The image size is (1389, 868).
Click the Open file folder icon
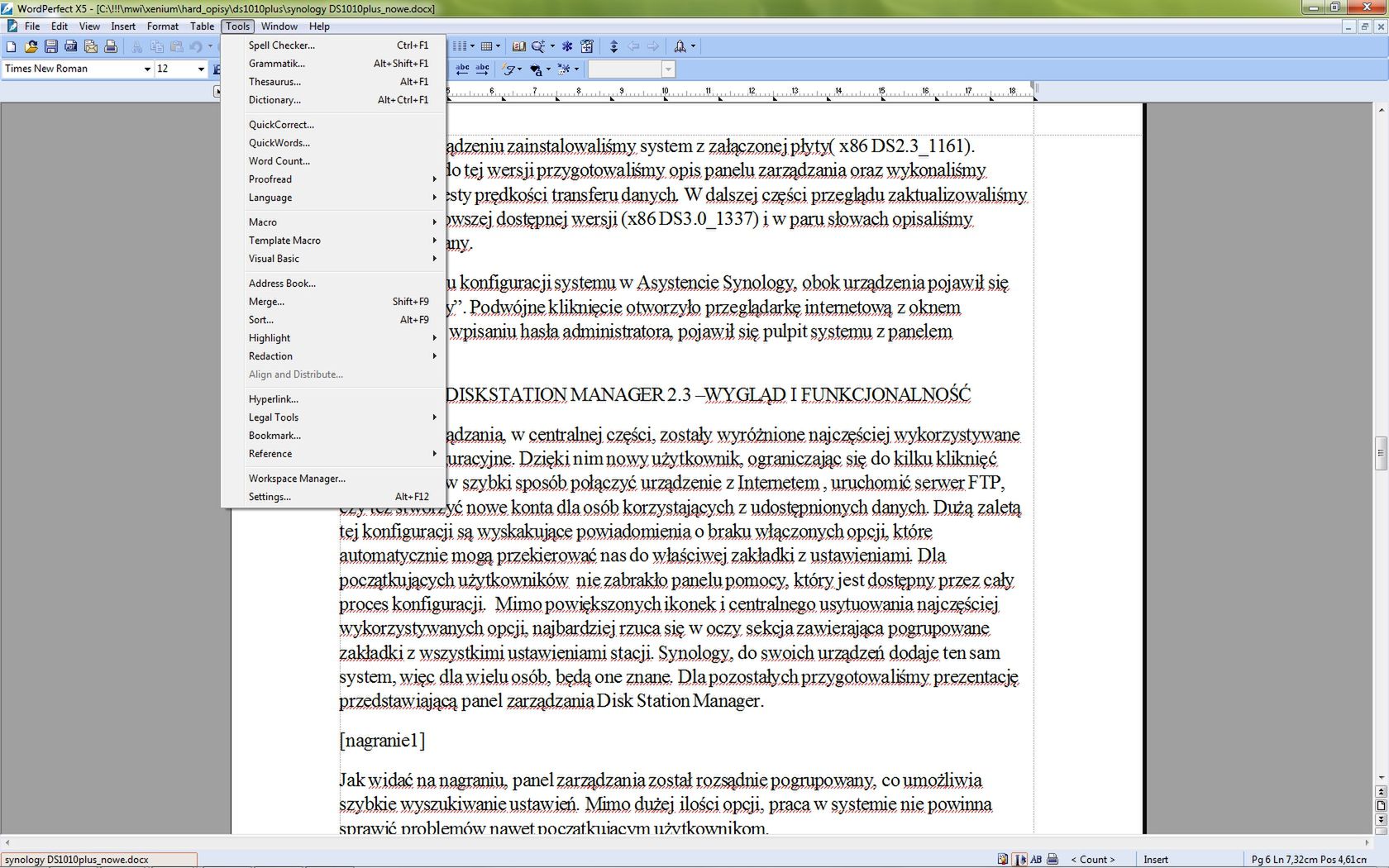[31, 46]
